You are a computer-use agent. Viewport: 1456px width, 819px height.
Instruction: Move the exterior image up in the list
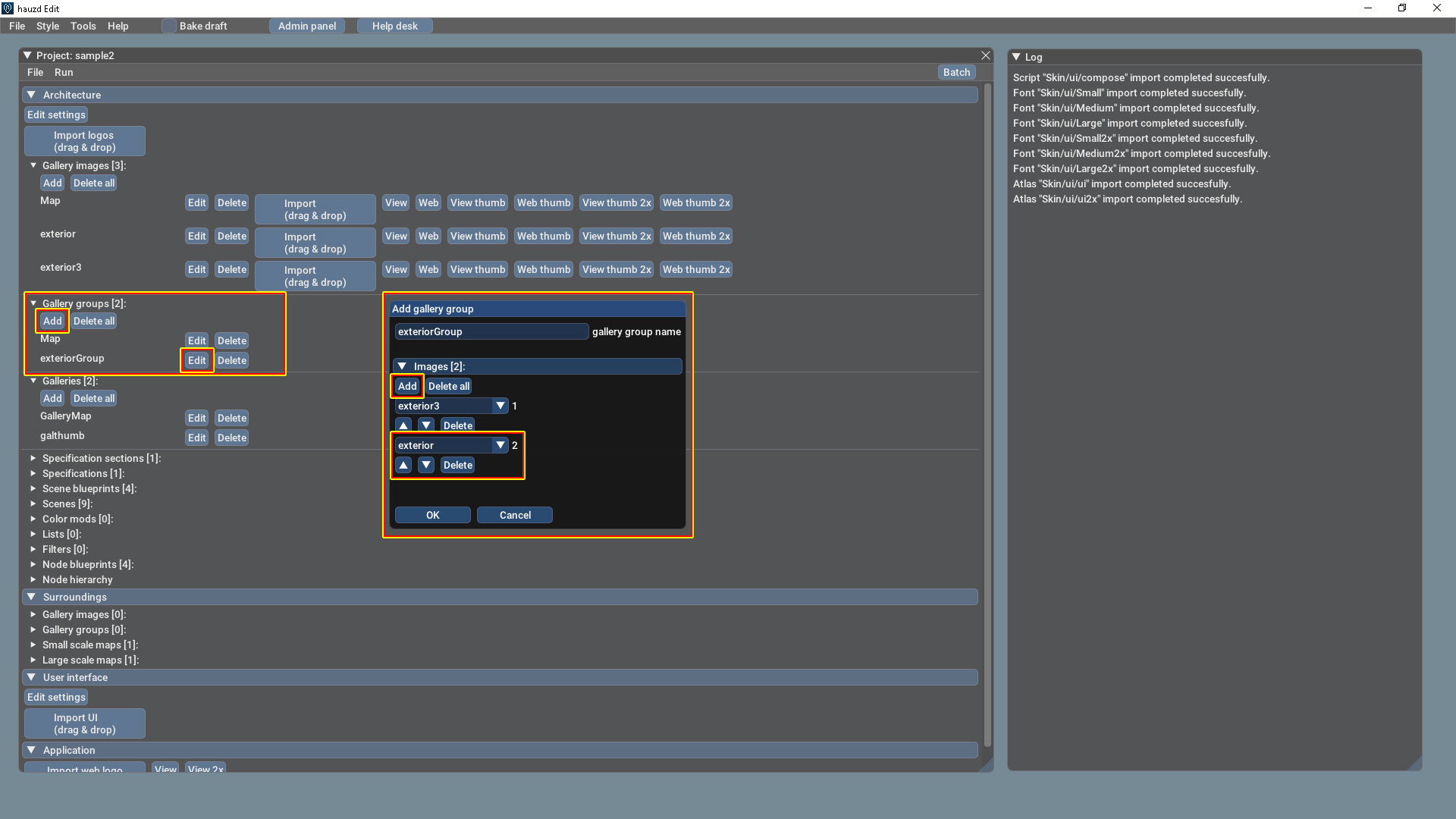[x=403, y=465]
